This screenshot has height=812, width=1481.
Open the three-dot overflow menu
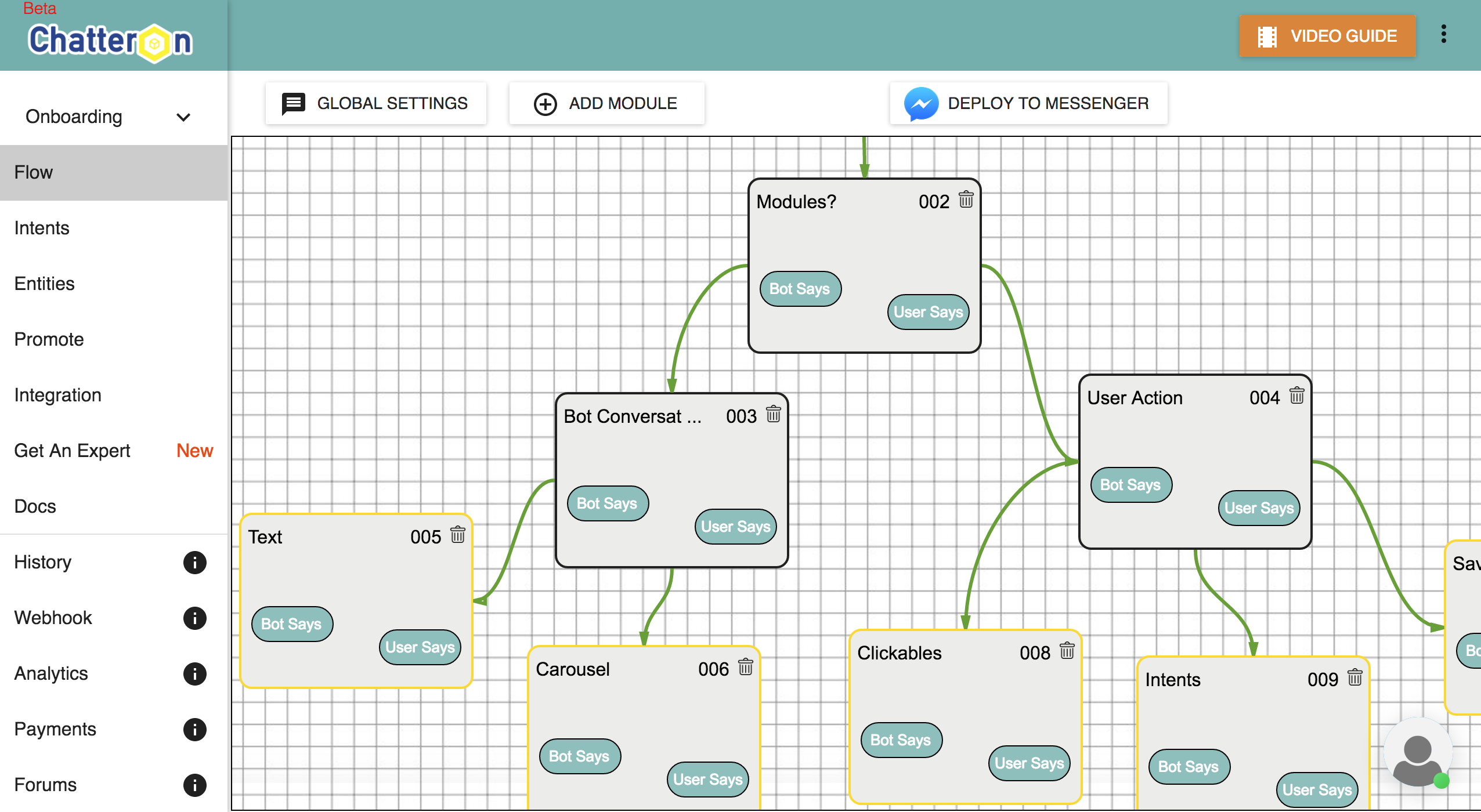click(1443, 34)
